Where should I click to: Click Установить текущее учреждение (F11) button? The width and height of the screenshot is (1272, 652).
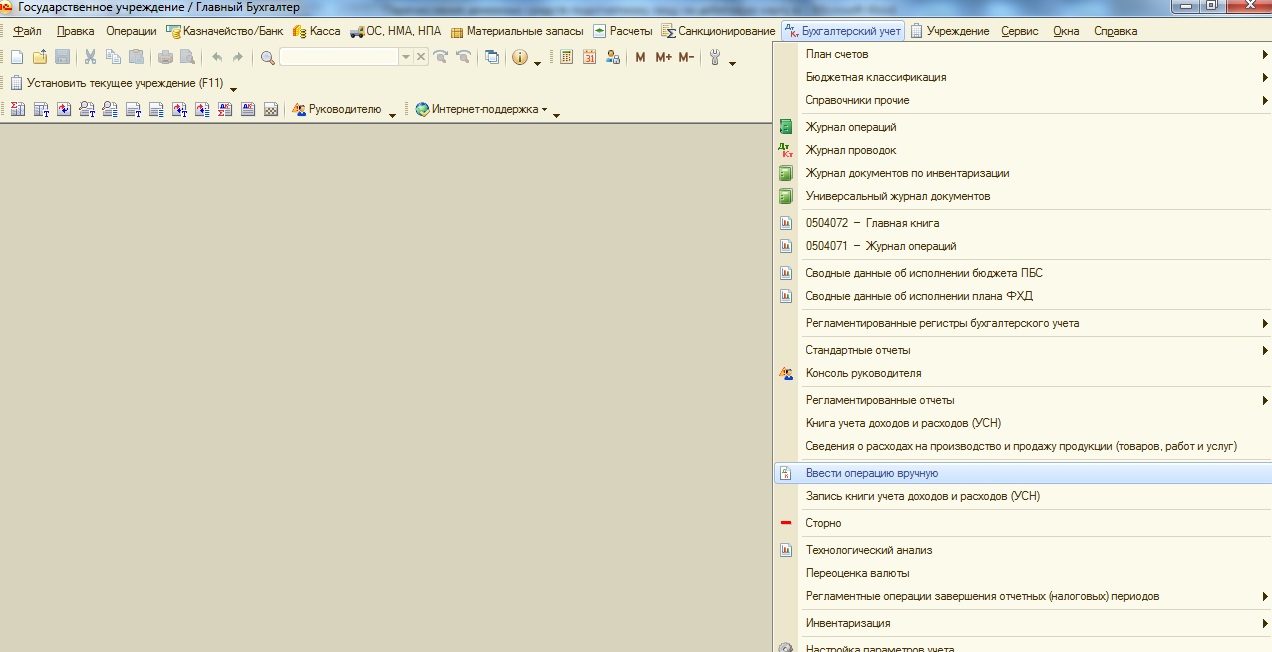[116, 83]
